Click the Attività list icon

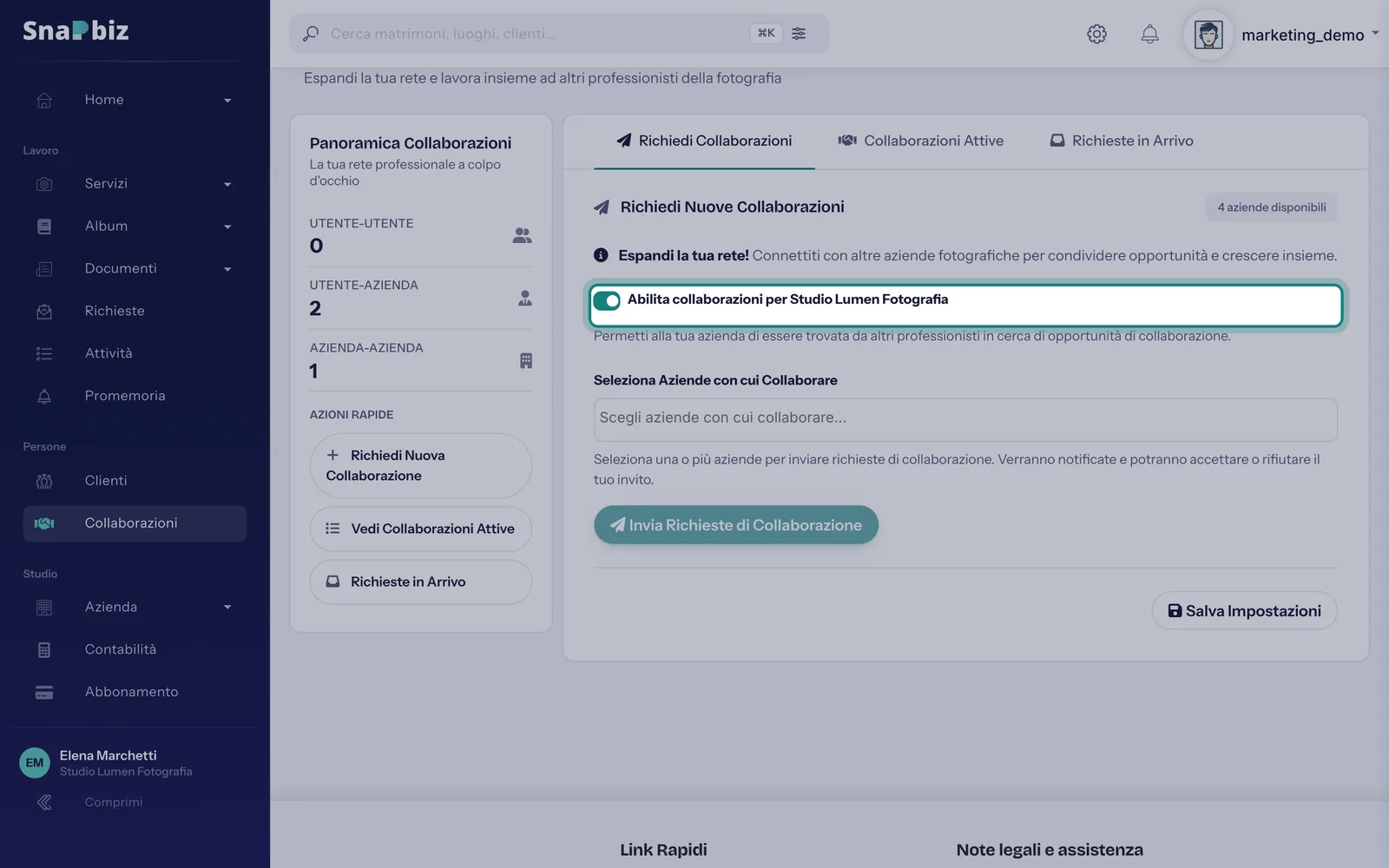click(44, 353)
